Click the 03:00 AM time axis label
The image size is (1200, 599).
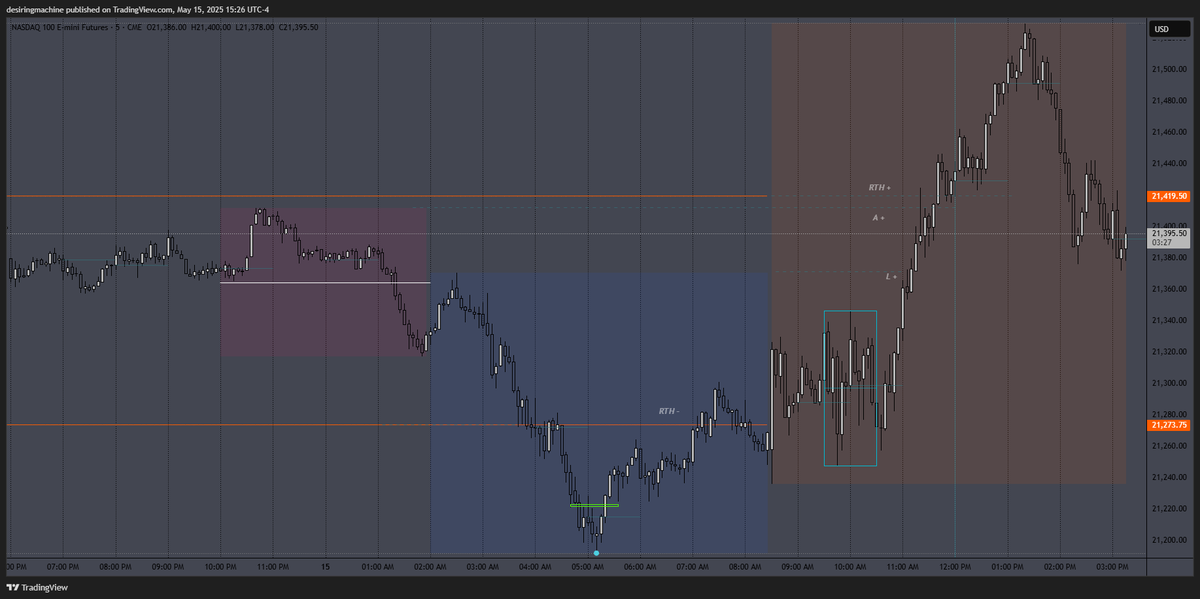pos(483,566)
